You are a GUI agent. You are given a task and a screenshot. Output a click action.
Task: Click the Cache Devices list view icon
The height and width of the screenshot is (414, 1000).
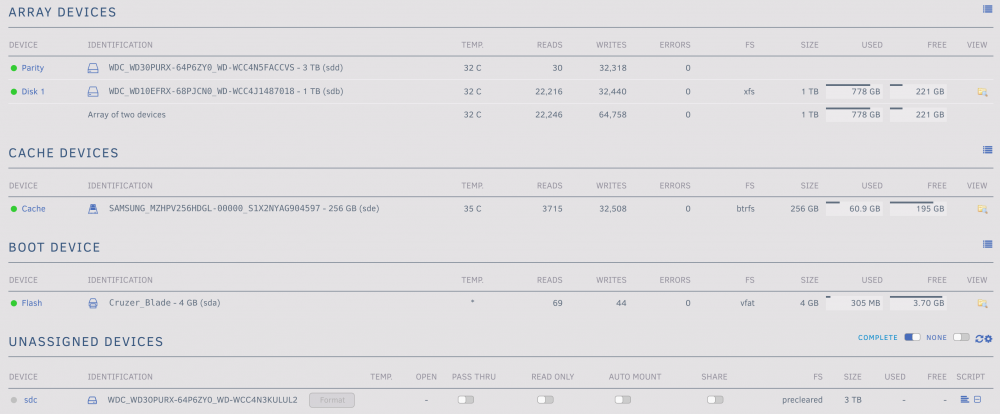click(x=987, y=150)
